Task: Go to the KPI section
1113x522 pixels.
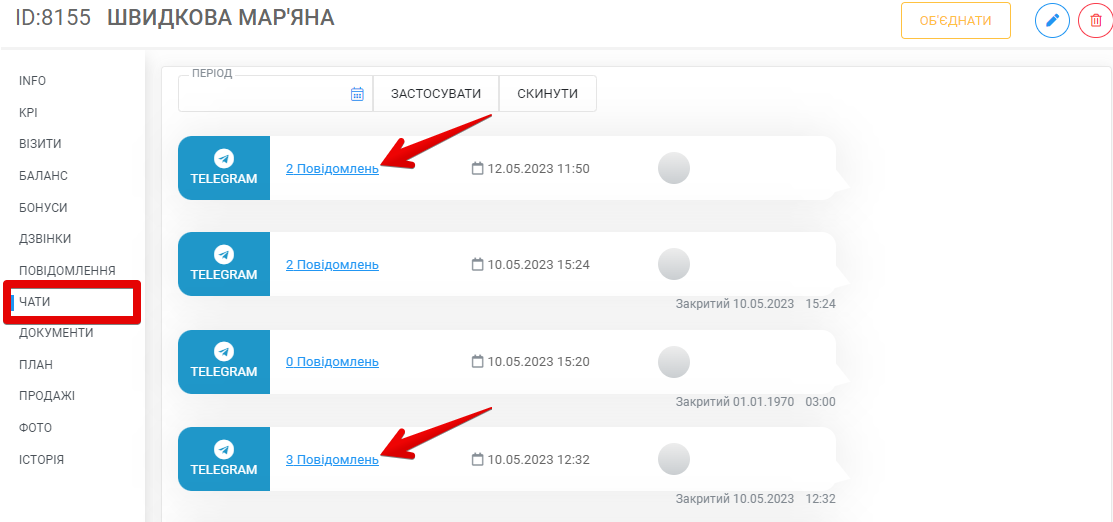Action: point(28,112)
